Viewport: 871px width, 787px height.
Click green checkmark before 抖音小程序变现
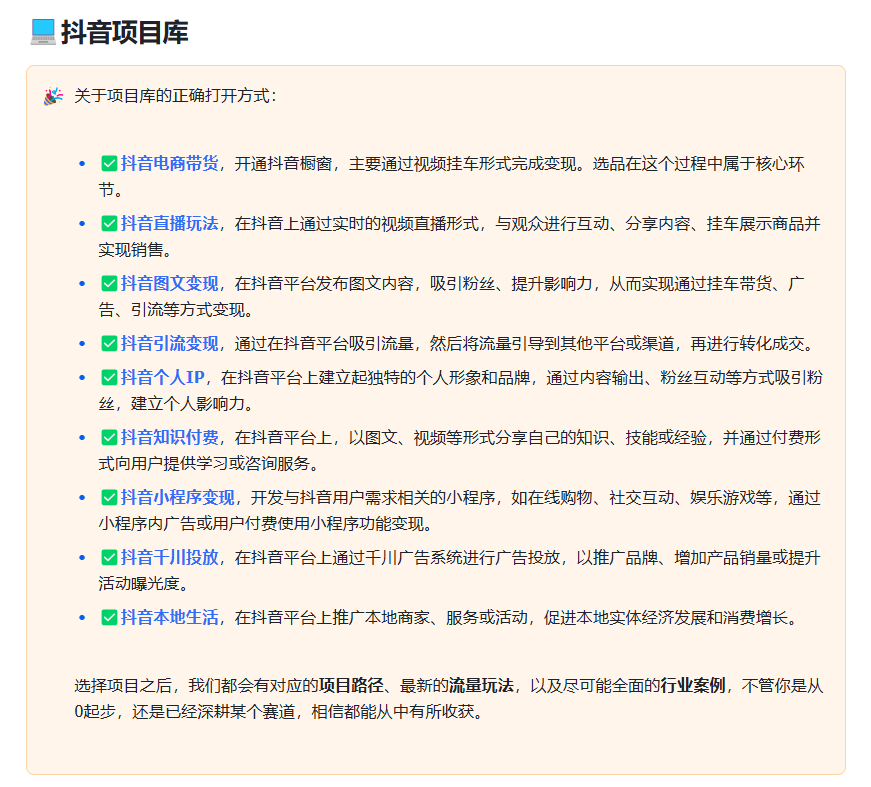pos(109,498)
